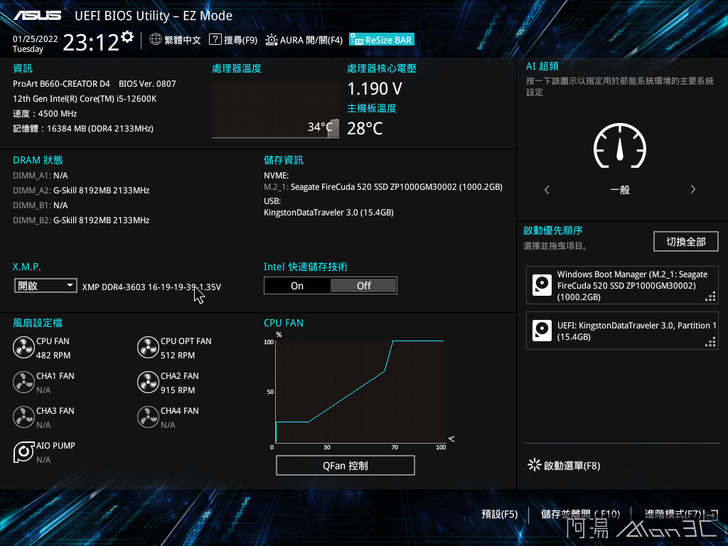Screen dimensions: 728x546
Task: Click ProArt B660-CREATOR D4 model text
Action: pyautogui.click(x=61, y=84)
